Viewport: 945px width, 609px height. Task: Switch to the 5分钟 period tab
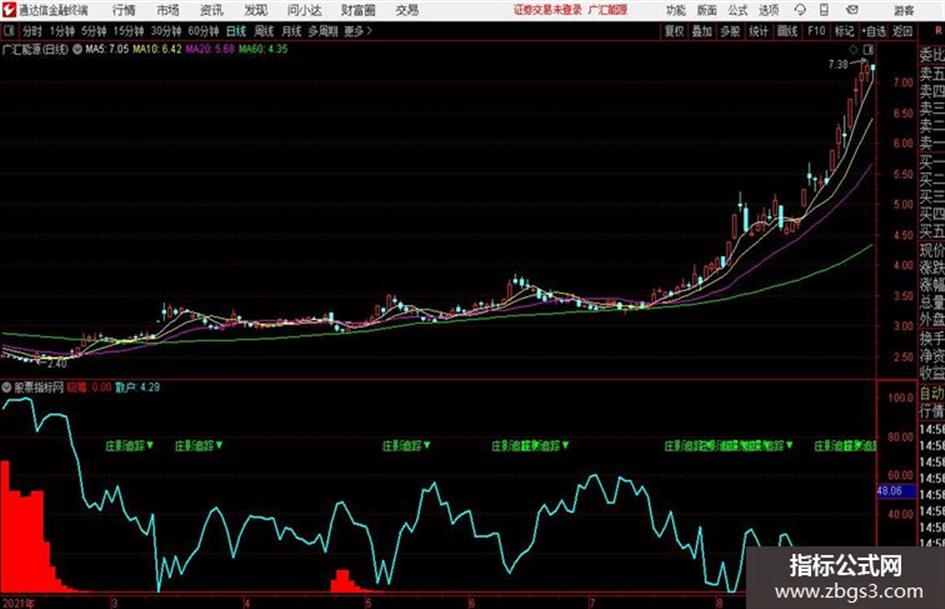(x=93, y=31)
